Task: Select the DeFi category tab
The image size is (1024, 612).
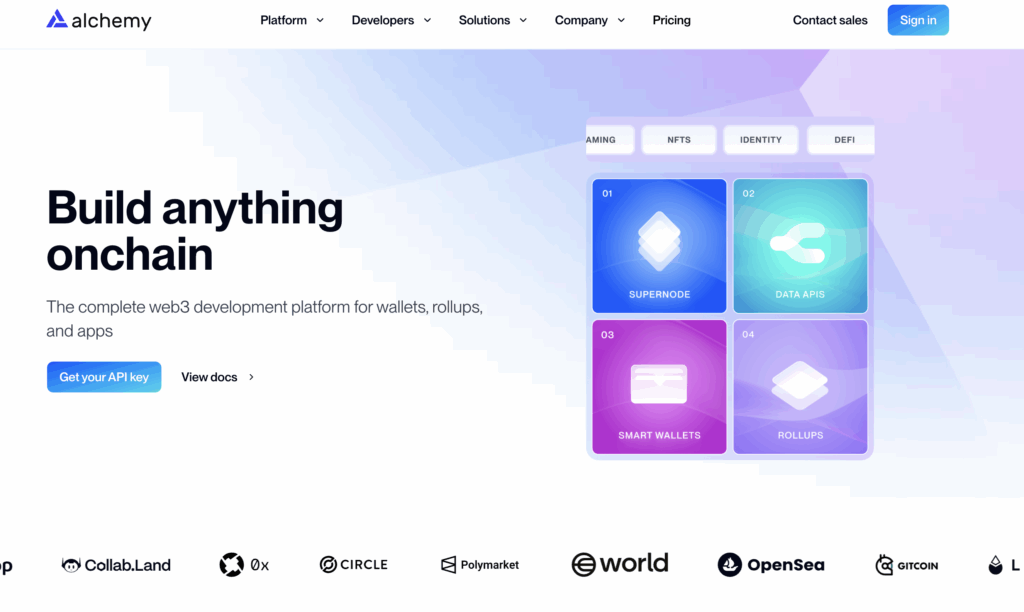Action: click(x=841, y=140)
